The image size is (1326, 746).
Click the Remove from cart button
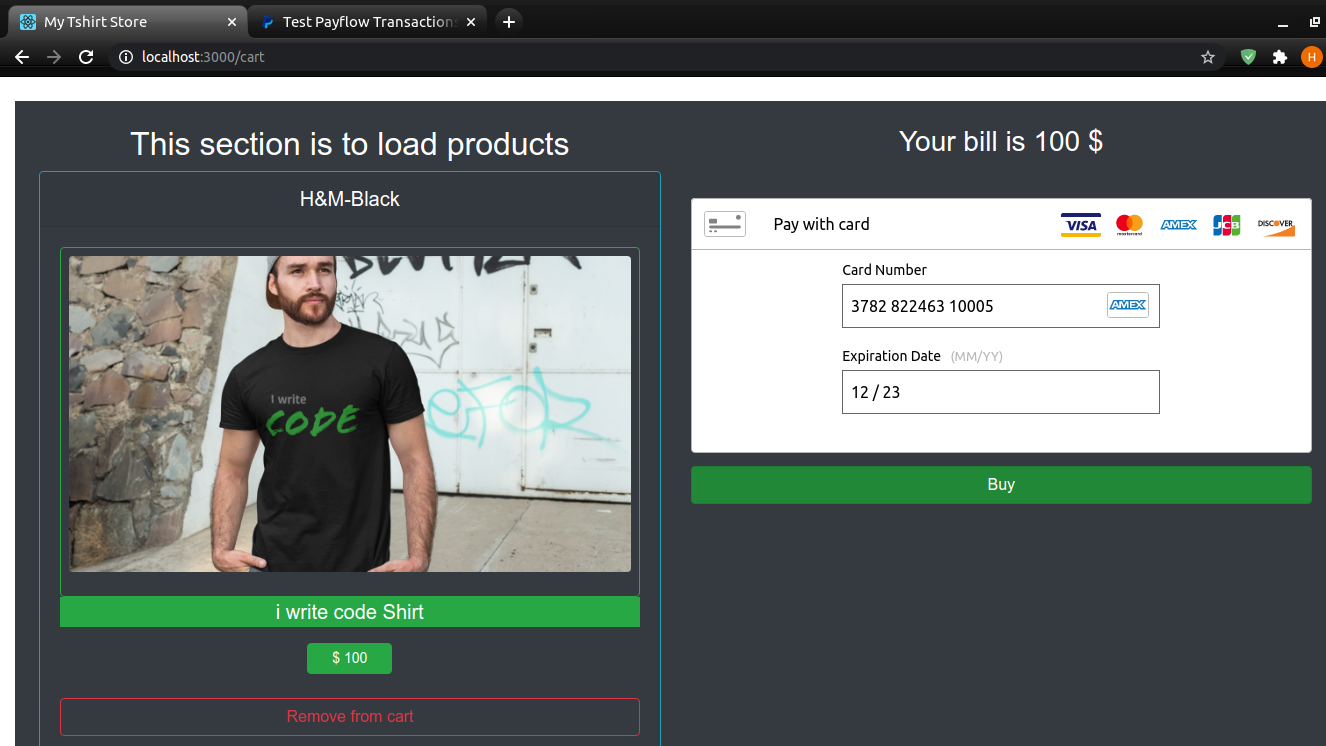350,717
